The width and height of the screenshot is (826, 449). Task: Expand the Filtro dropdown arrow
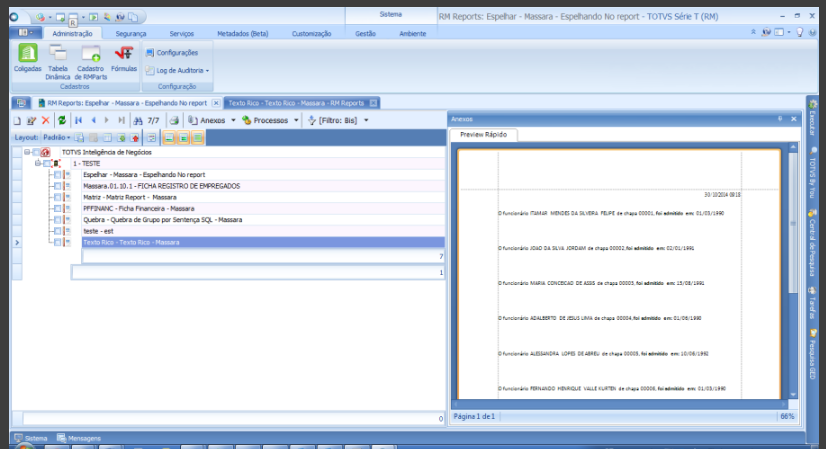point(366,121)
